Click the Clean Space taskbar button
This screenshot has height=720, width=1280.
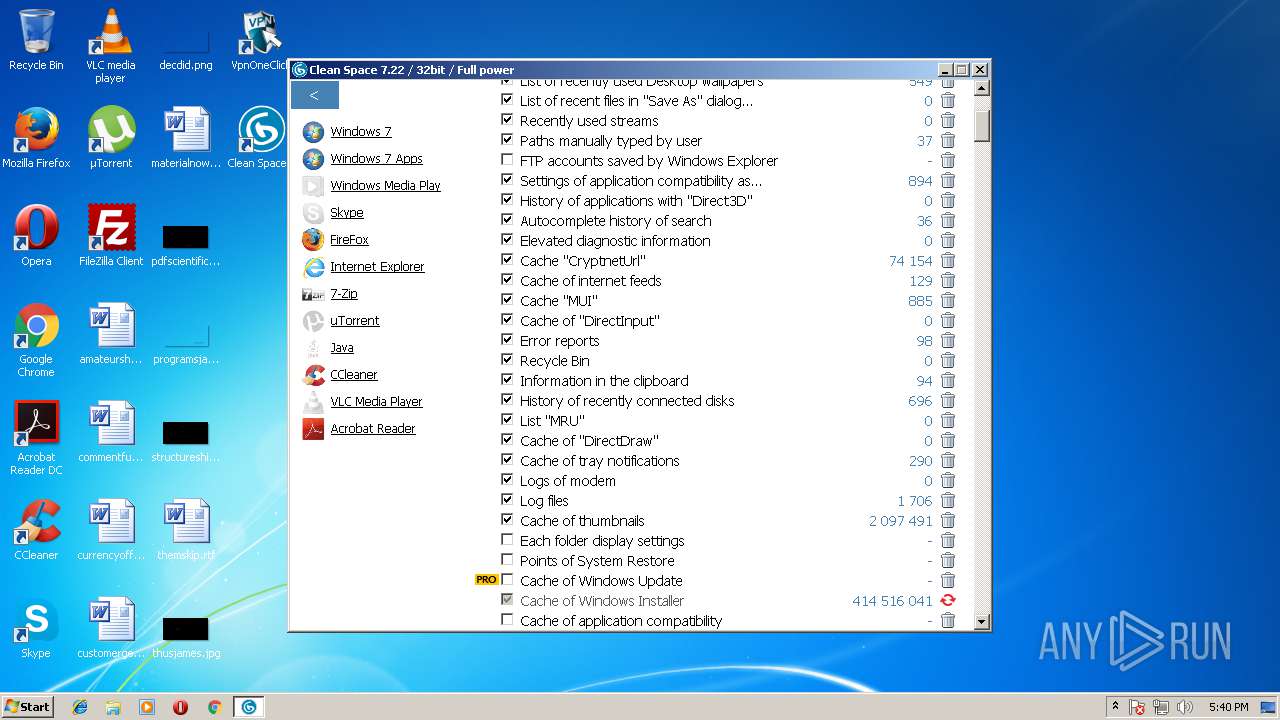pyautogui.click(x=248, y=707)
